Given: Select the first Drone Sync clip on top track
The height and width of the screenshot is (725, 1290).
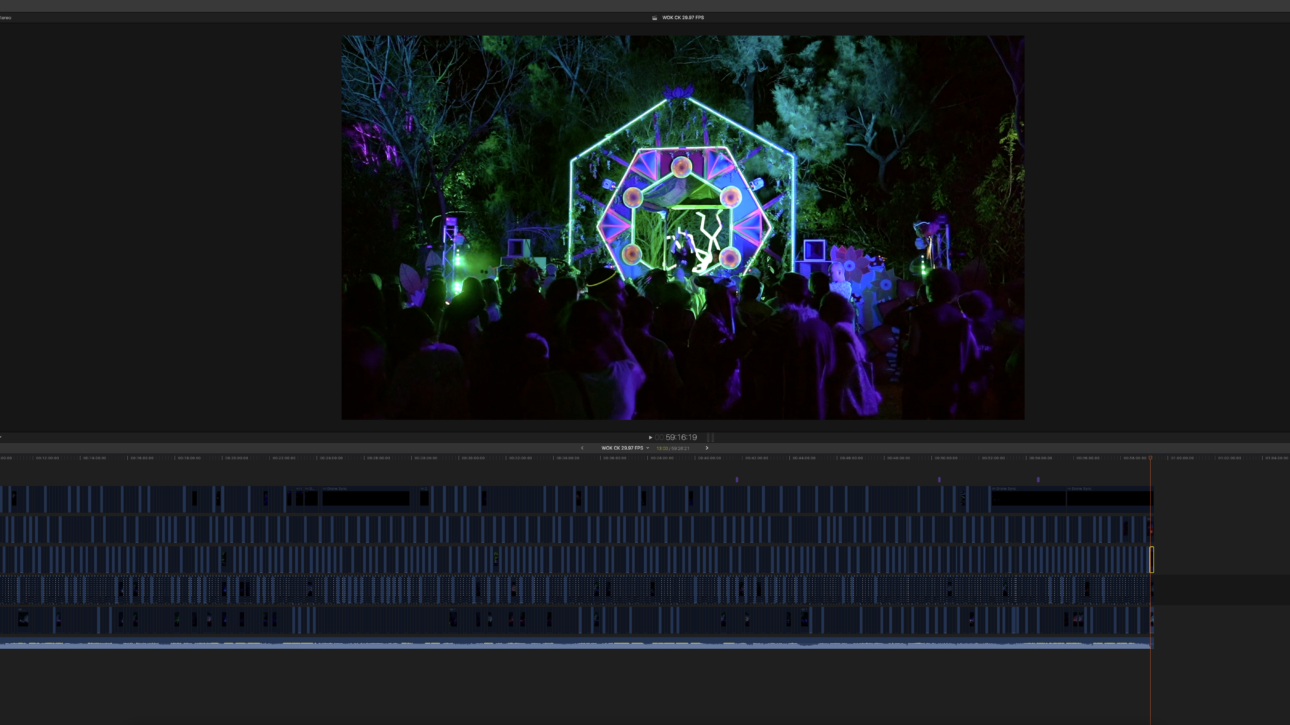Looking at the screenshot, I should [1027, 498].
